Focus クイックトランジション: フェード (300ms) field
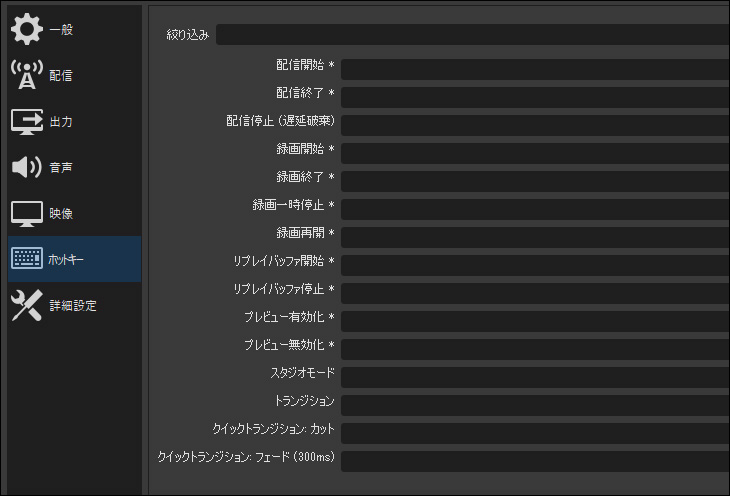 (x=534, y=461)
